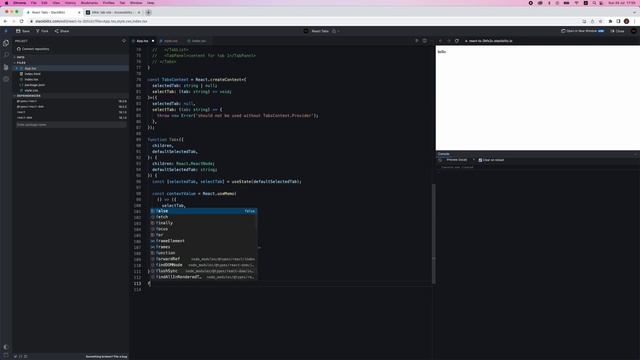
Task: Click the info icon beside the project title
Action: click(334, 31)
